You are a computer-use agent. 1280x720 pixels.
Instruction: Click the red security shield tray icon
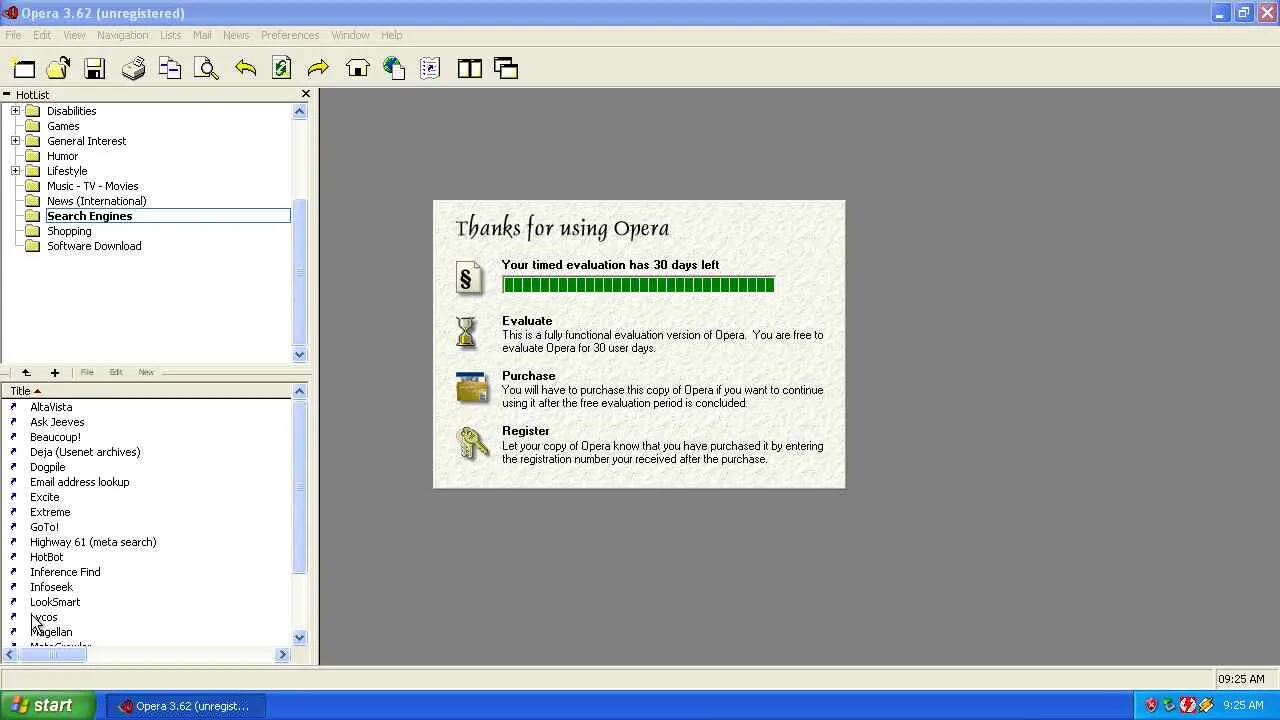click(1151, 705)
